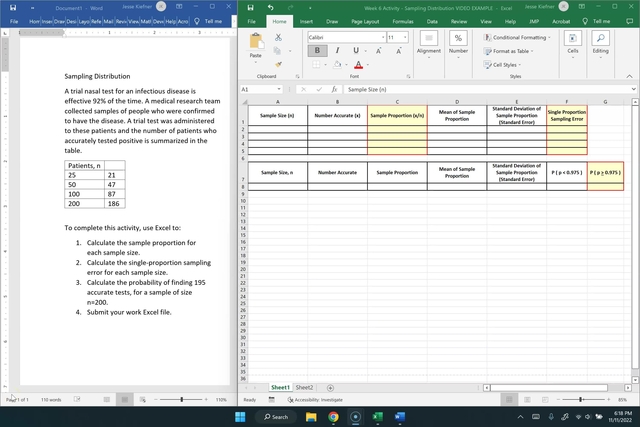Decrease font size in Excel
The width and height of the screenshot is (640, 427).
pos(398,51)
